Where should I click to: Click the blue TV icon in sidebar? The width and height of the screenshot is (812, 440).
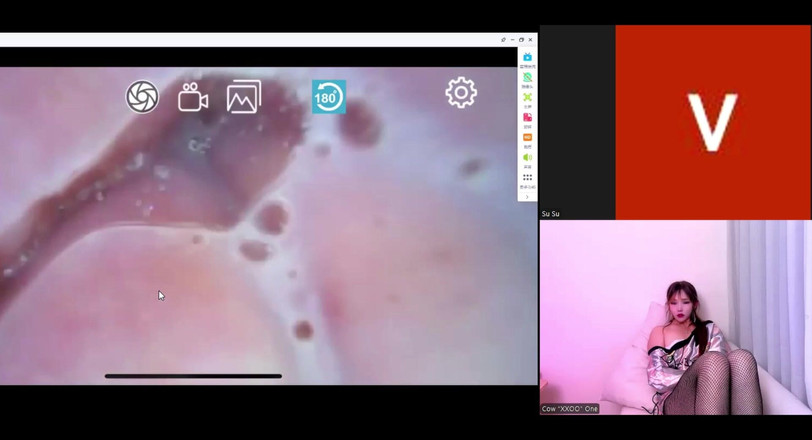pos(527,58)
